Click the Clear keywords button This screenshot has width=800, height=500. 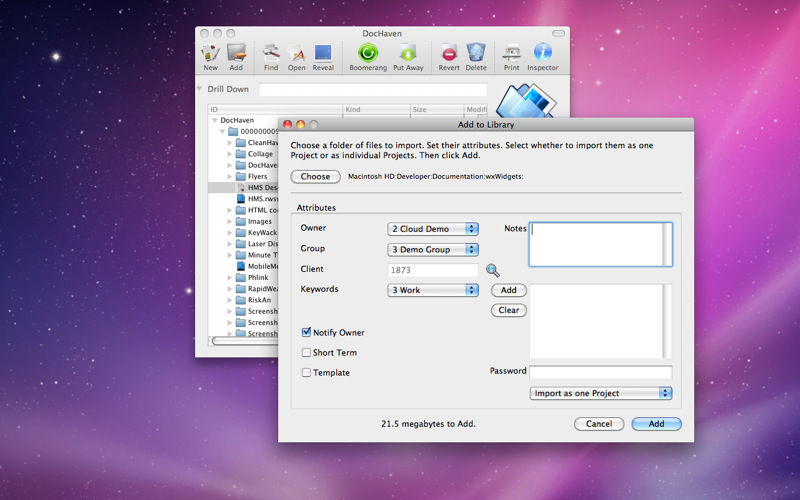[509, 310]
